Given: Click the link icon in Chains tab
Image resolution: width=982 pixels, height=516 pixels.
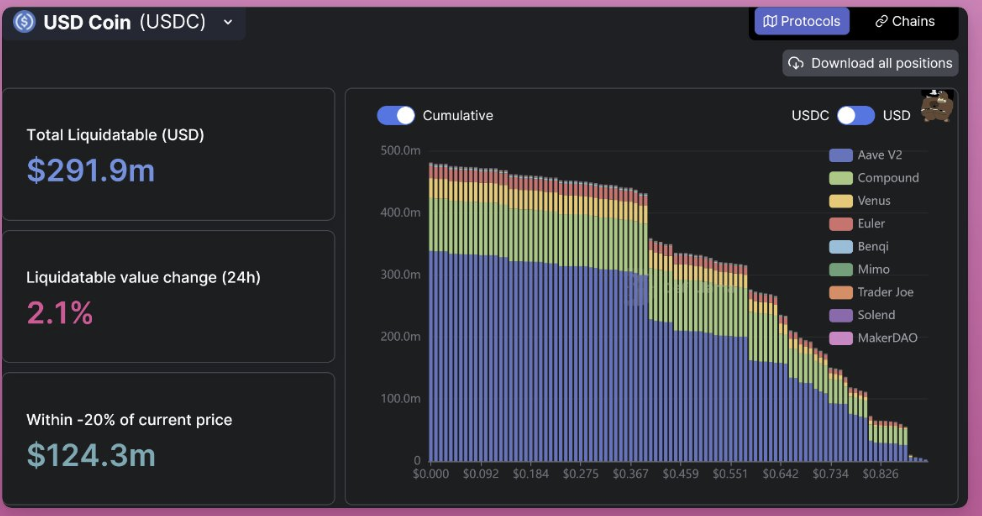Looking at the screenshot, I should click(881, 21).
